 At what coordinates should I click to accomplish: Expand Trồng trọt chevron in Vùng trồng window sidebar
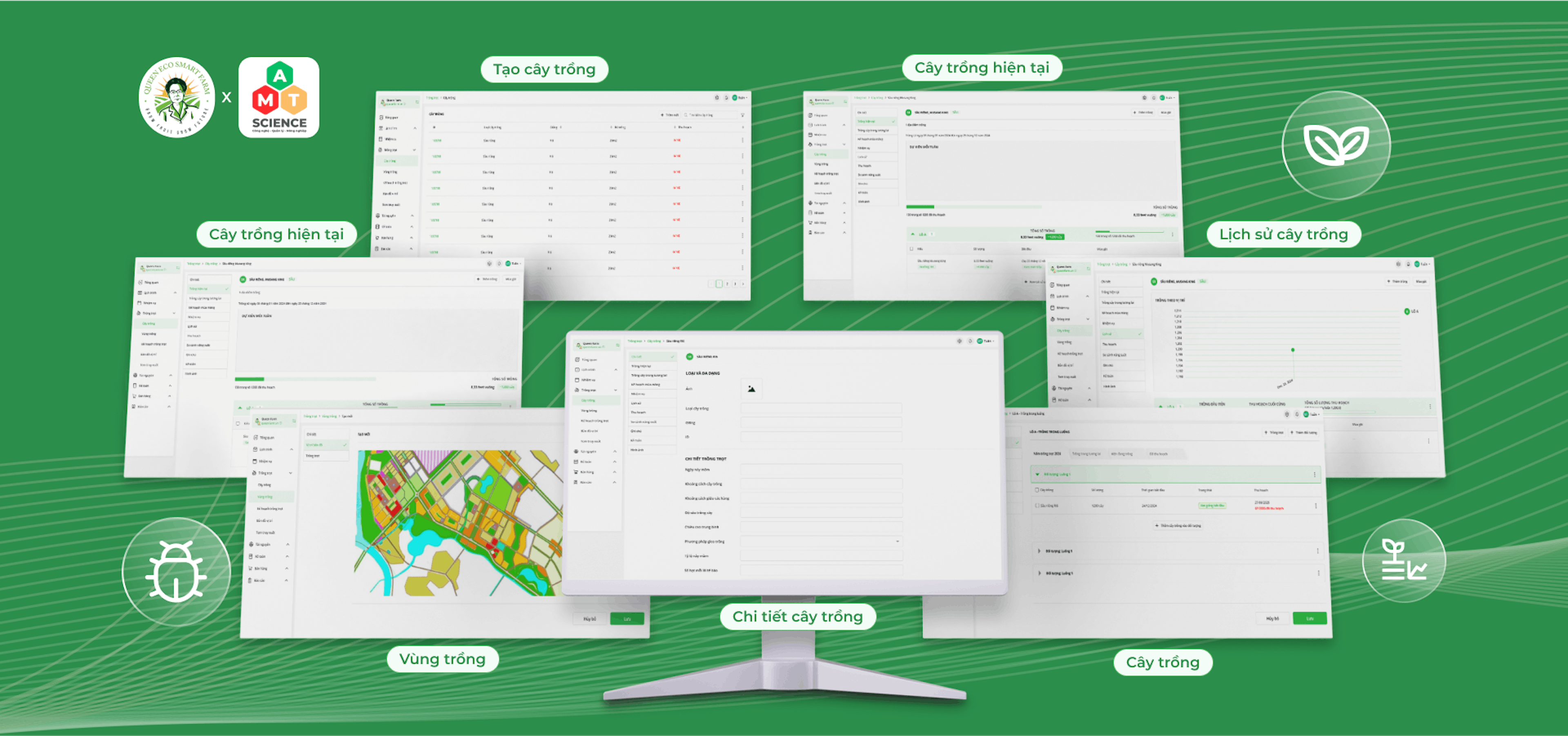290,473
